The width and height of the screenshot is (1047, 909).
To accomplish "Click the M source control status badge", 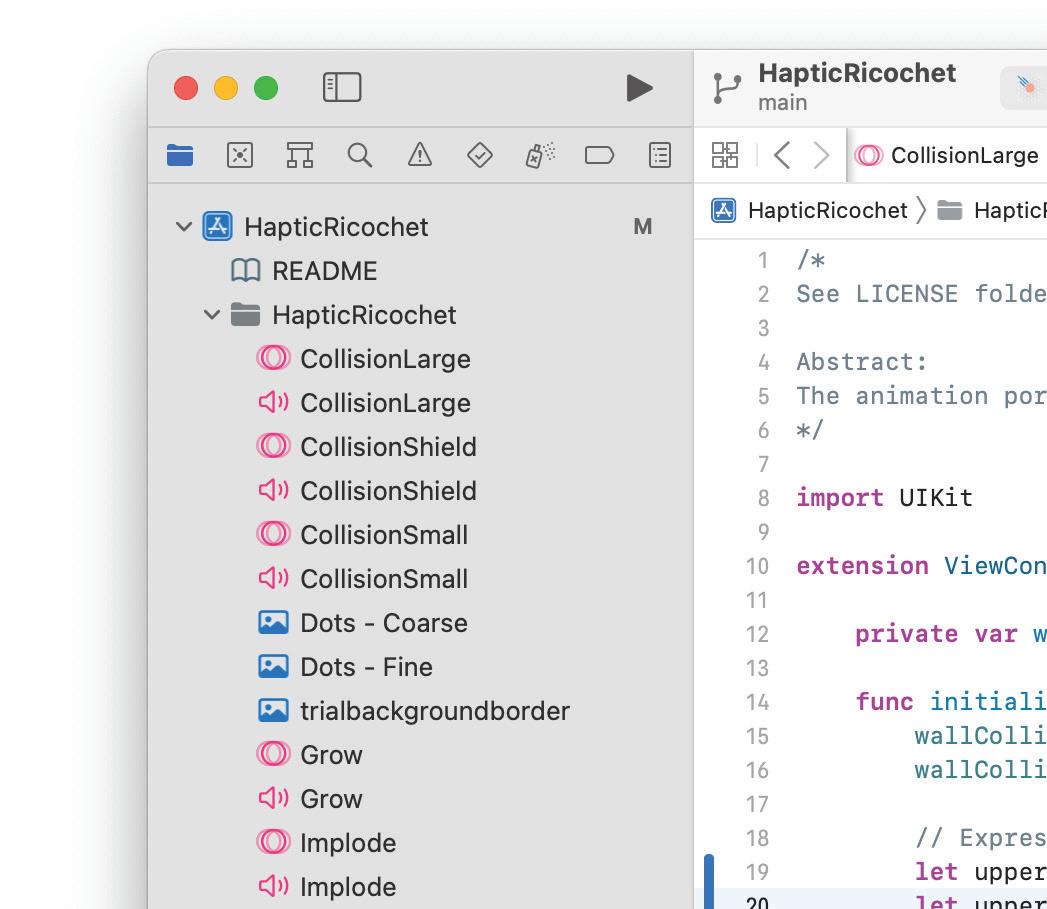I will [x=642, y=226].
